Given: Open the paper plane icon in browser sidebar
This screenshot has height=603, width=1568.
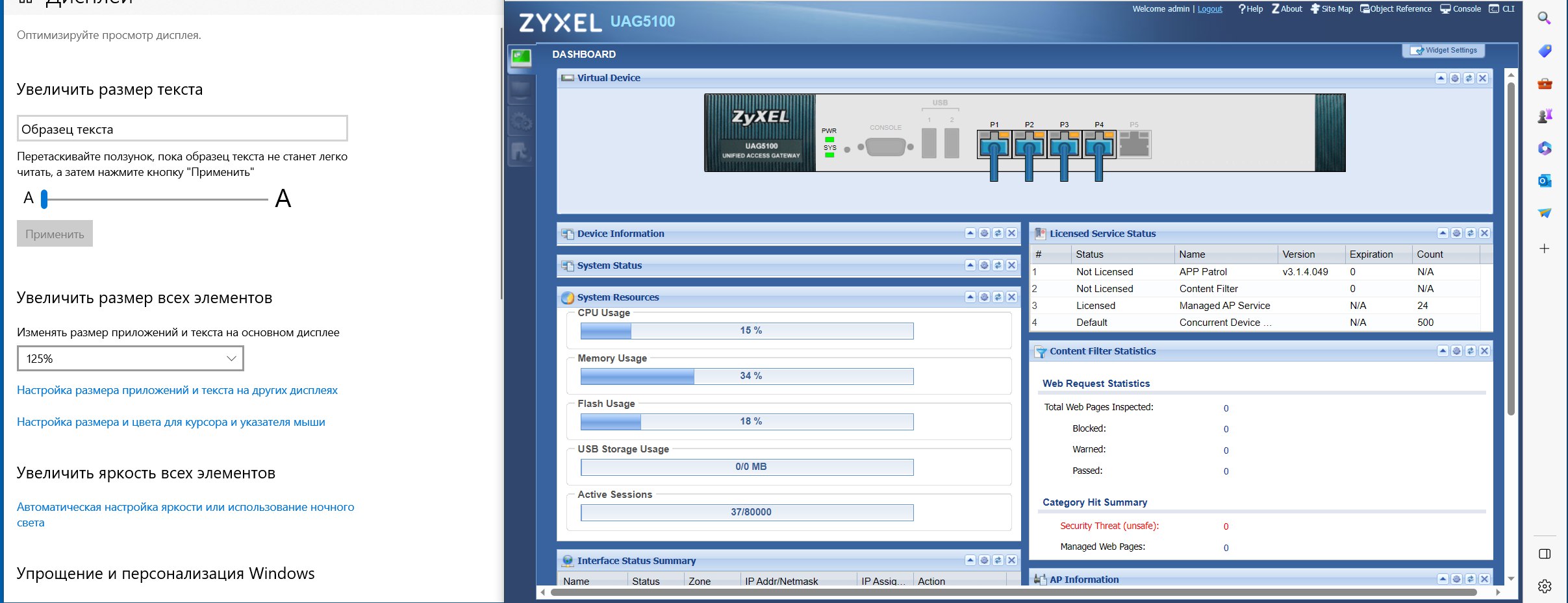Looking at the screenshot, I should click(1545, 213).
